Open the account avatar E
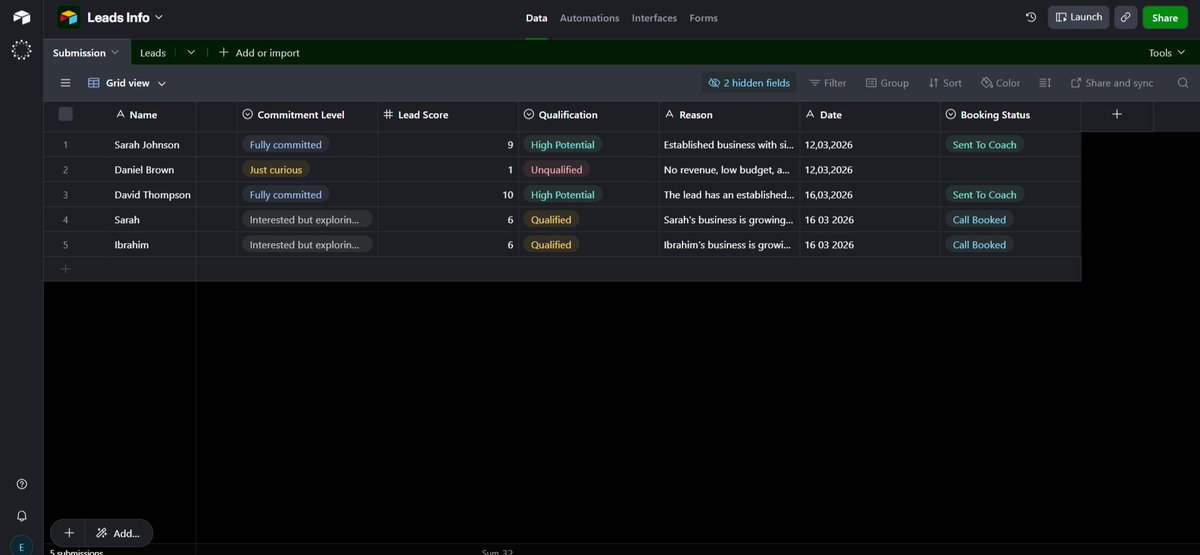The height and width of the screenshot is (555, 1200). [x=22, y=547]
